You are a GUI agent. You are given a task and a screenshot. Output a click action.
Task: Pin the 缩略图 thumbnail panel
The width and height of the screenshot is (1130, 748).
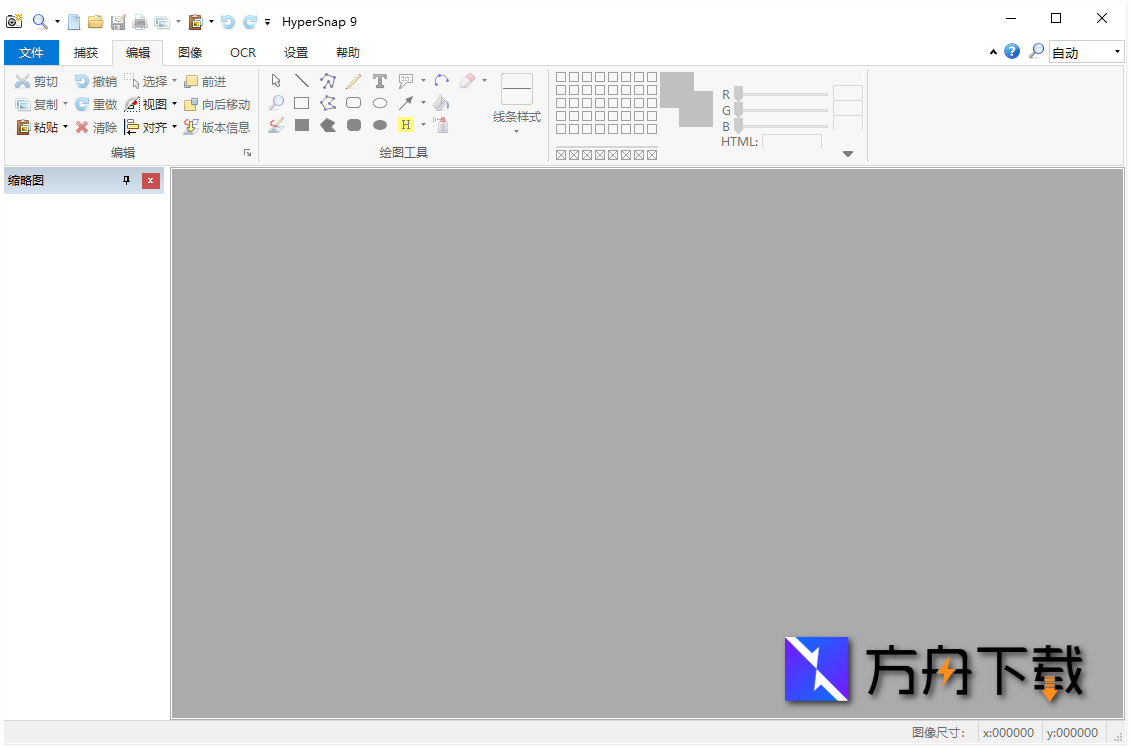[x=126, y=181]
